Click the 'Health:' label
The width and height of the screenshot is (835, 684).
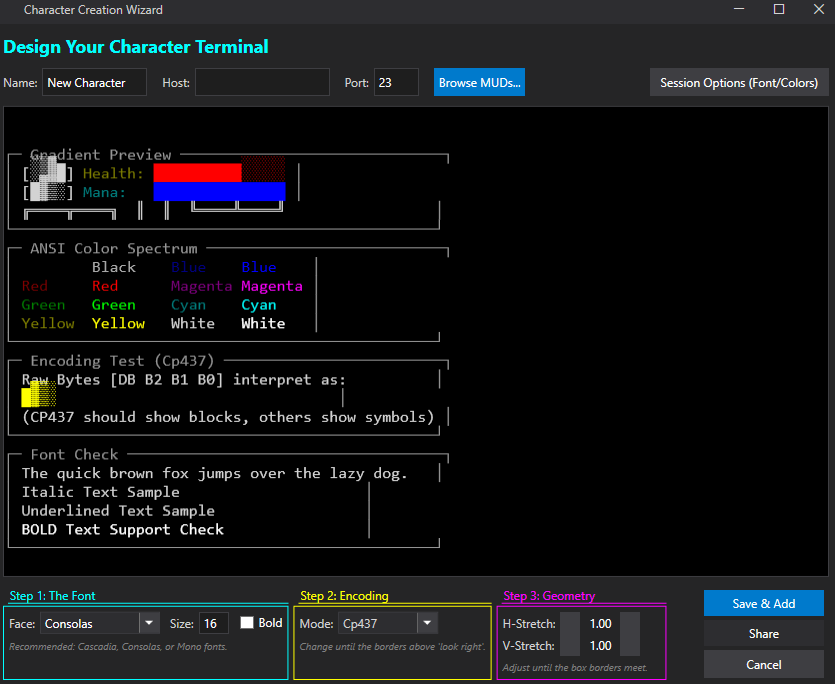point(113,173)
